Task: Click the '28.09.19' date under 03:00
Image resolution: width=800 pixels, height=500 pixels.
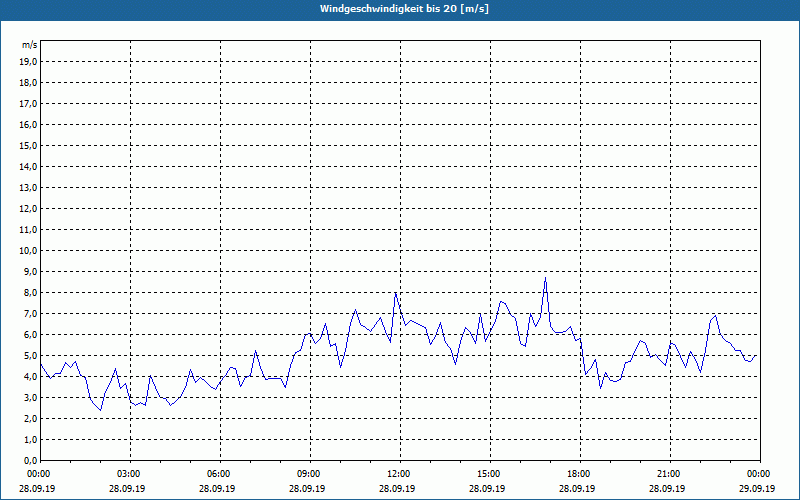Action: tap(128, 489)
